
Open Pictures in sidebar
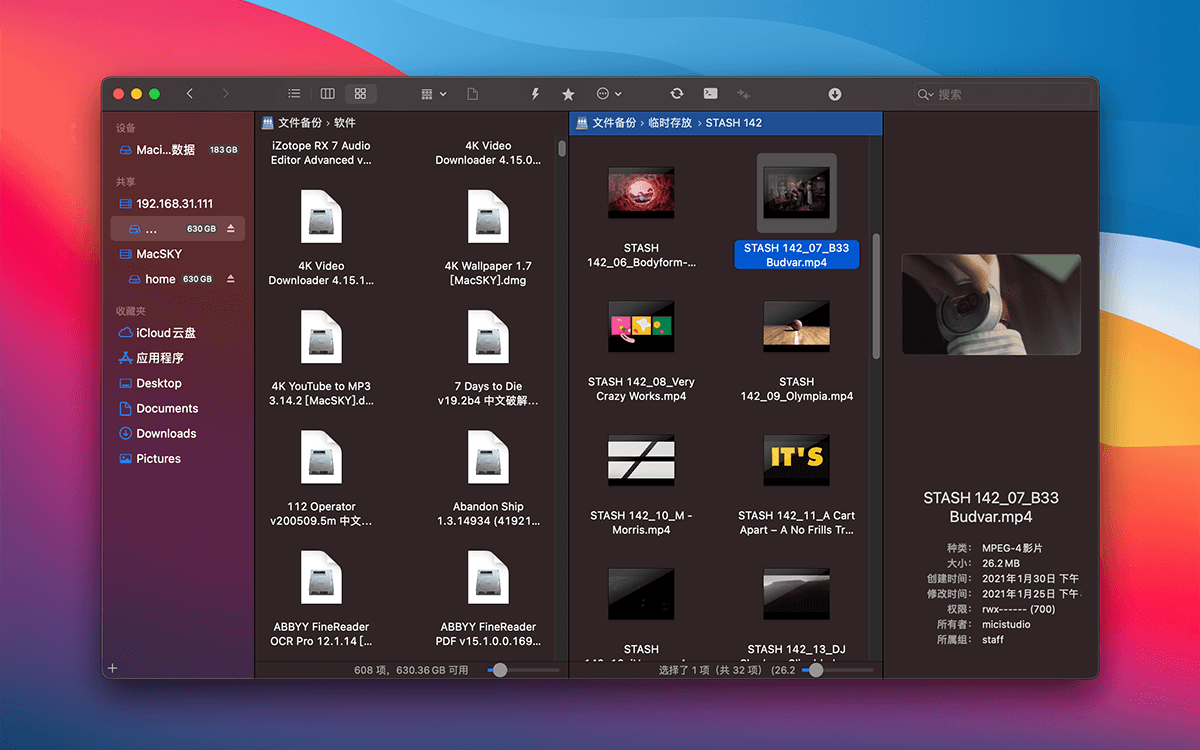178,458
